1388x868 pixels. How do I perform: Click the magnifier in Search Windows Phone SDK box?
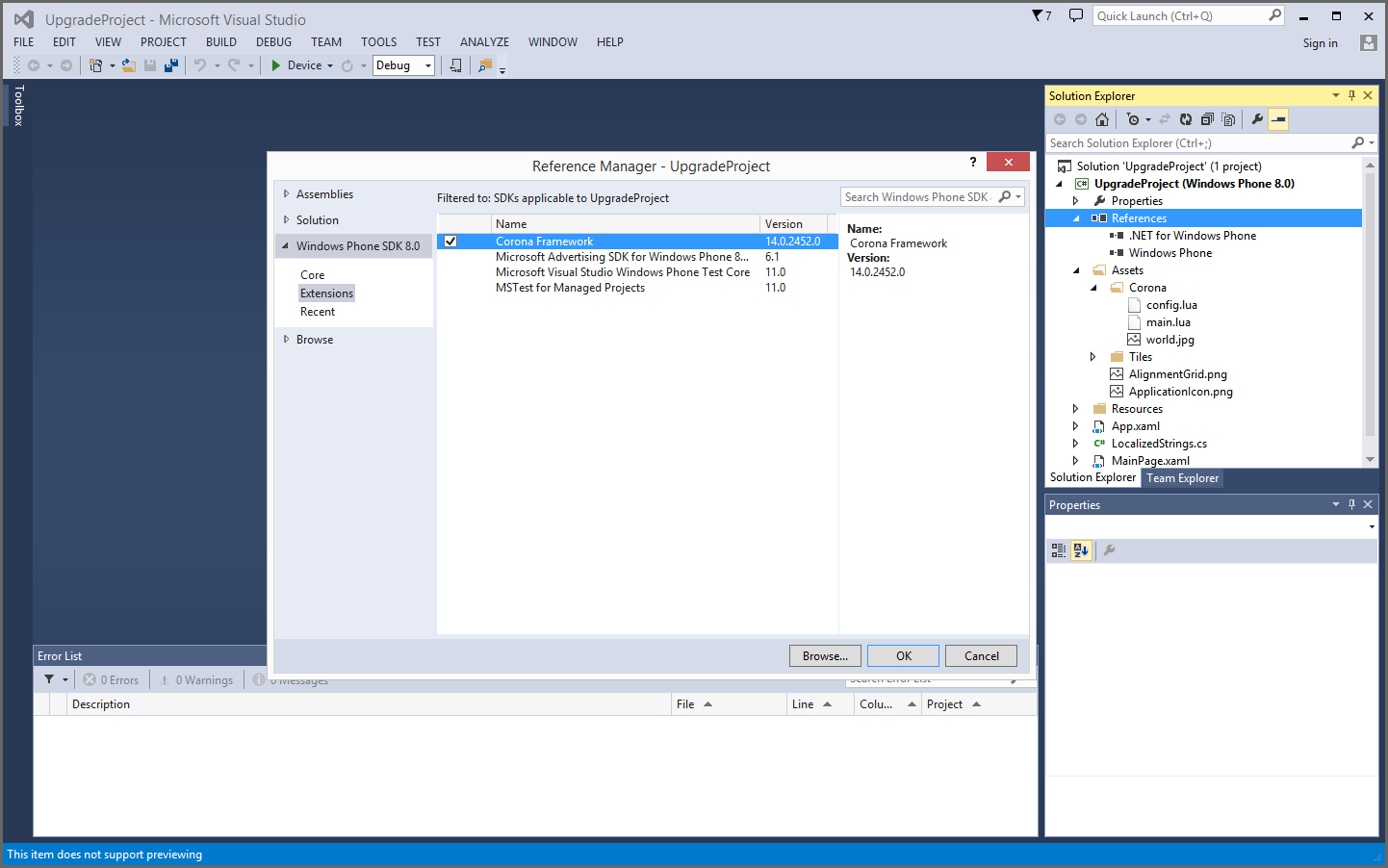[x=1005, y=196]
